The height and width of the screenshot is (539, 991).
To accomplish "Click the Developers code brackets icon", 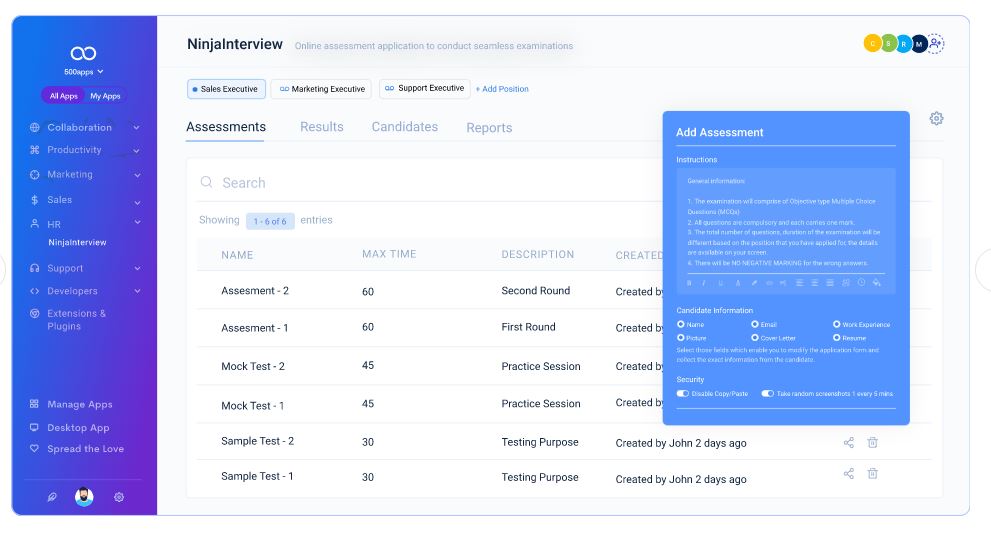I will click(x=35, y=291).
